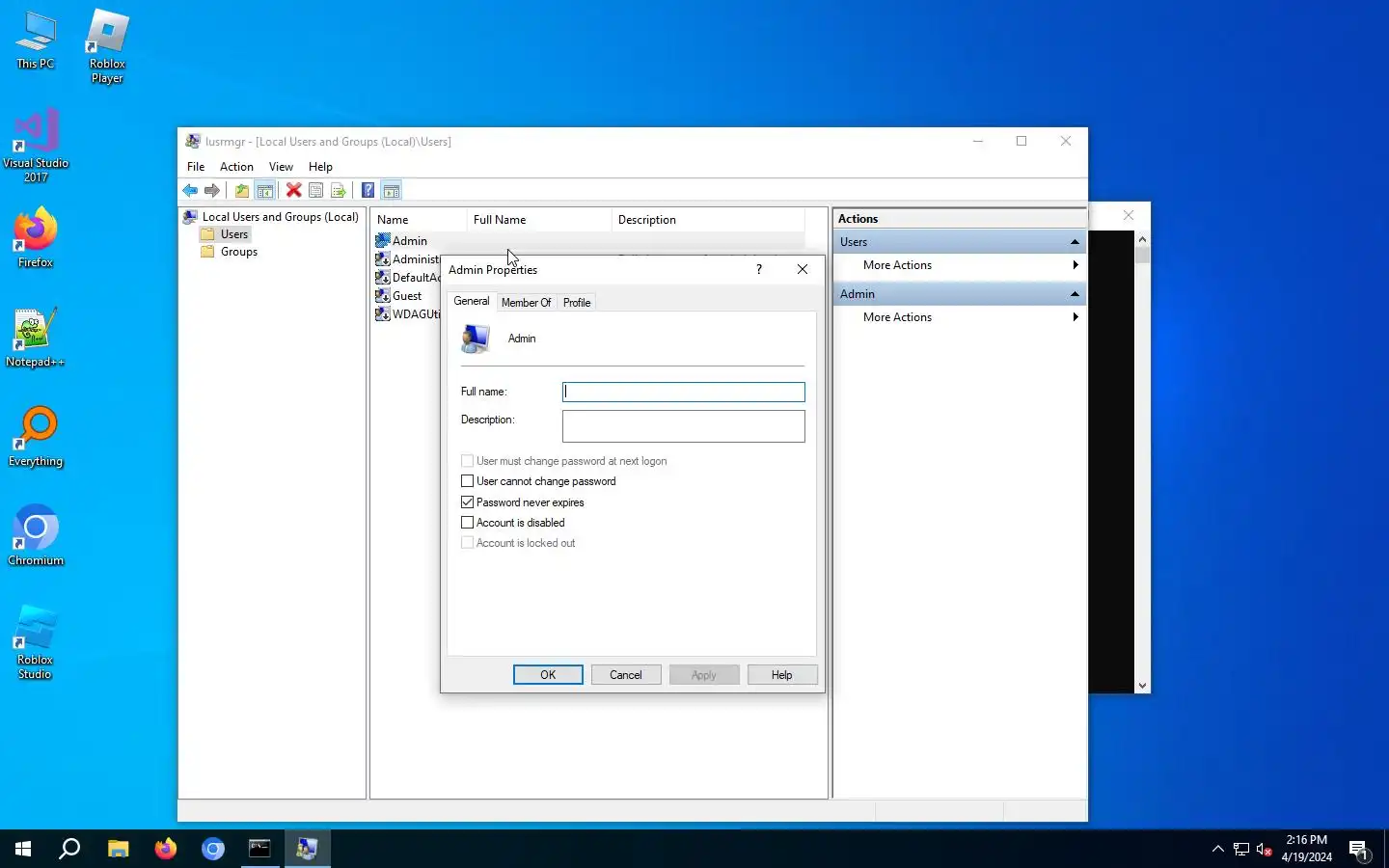1389x868 pixels.
Task: Open Chromium from the taskbar
Action: click(x=213, y=849)
